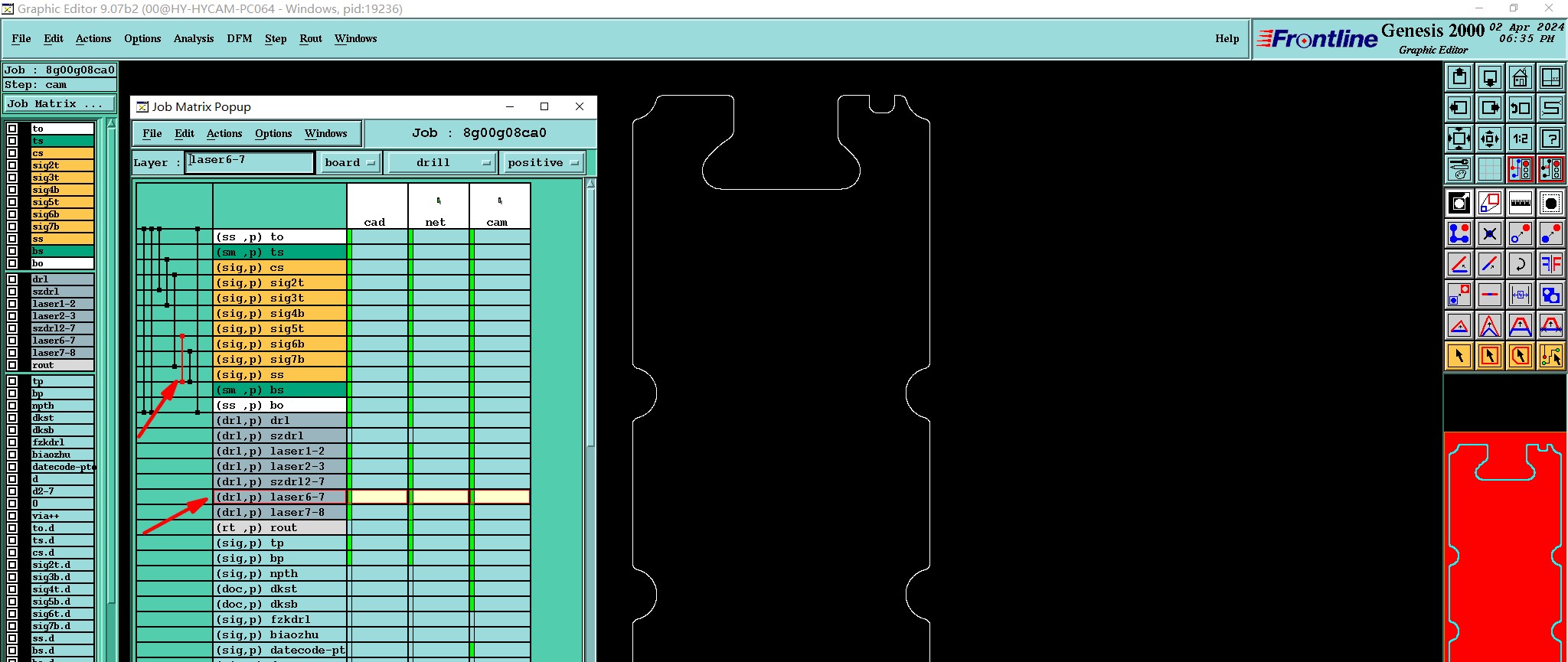The width and height of the screenshot is (1568, 662).
Task: Select the circular arrow rotate tool
Action: (1521, 264)
